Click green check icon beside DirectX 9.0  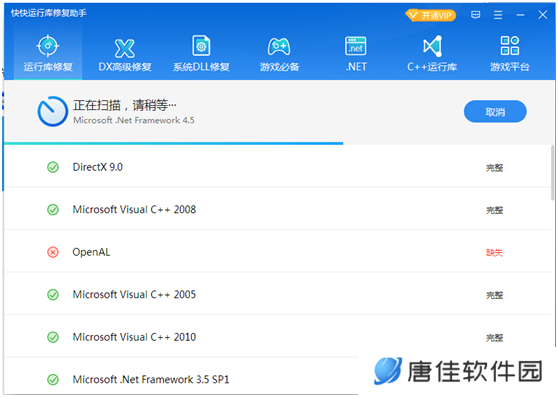53,167
